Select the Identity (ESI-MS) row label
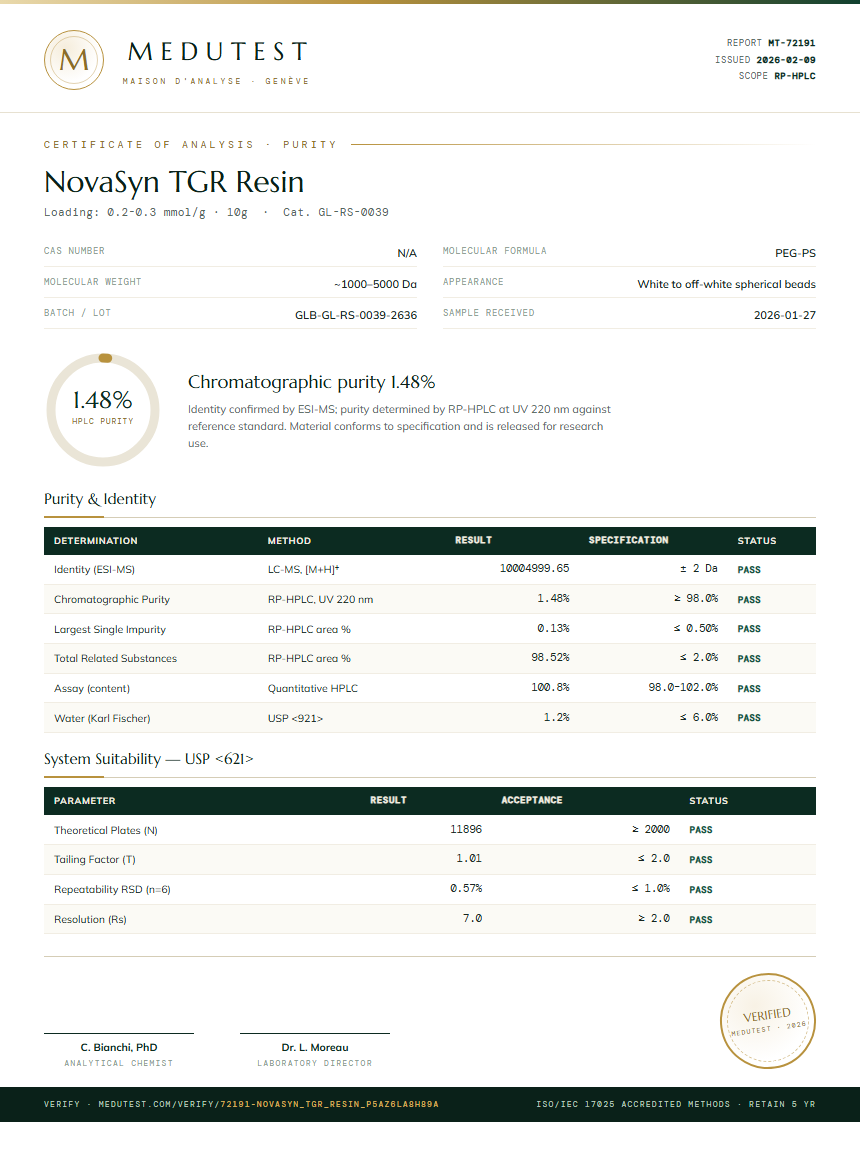This screenshot has width=860, height=1152. click(94, 569)
